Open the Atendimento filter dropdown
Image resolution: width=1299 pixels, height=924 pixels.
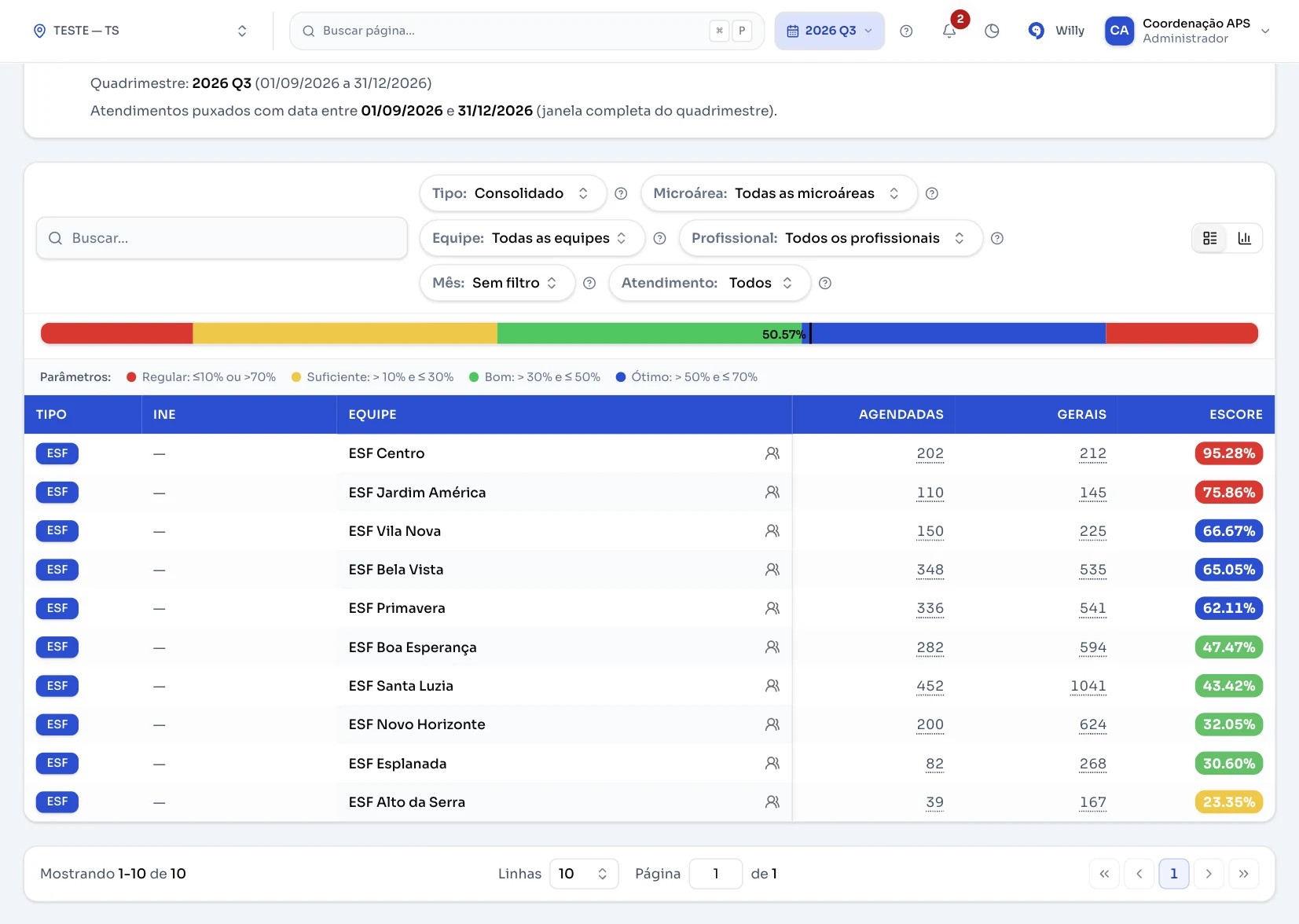(709, 283)
